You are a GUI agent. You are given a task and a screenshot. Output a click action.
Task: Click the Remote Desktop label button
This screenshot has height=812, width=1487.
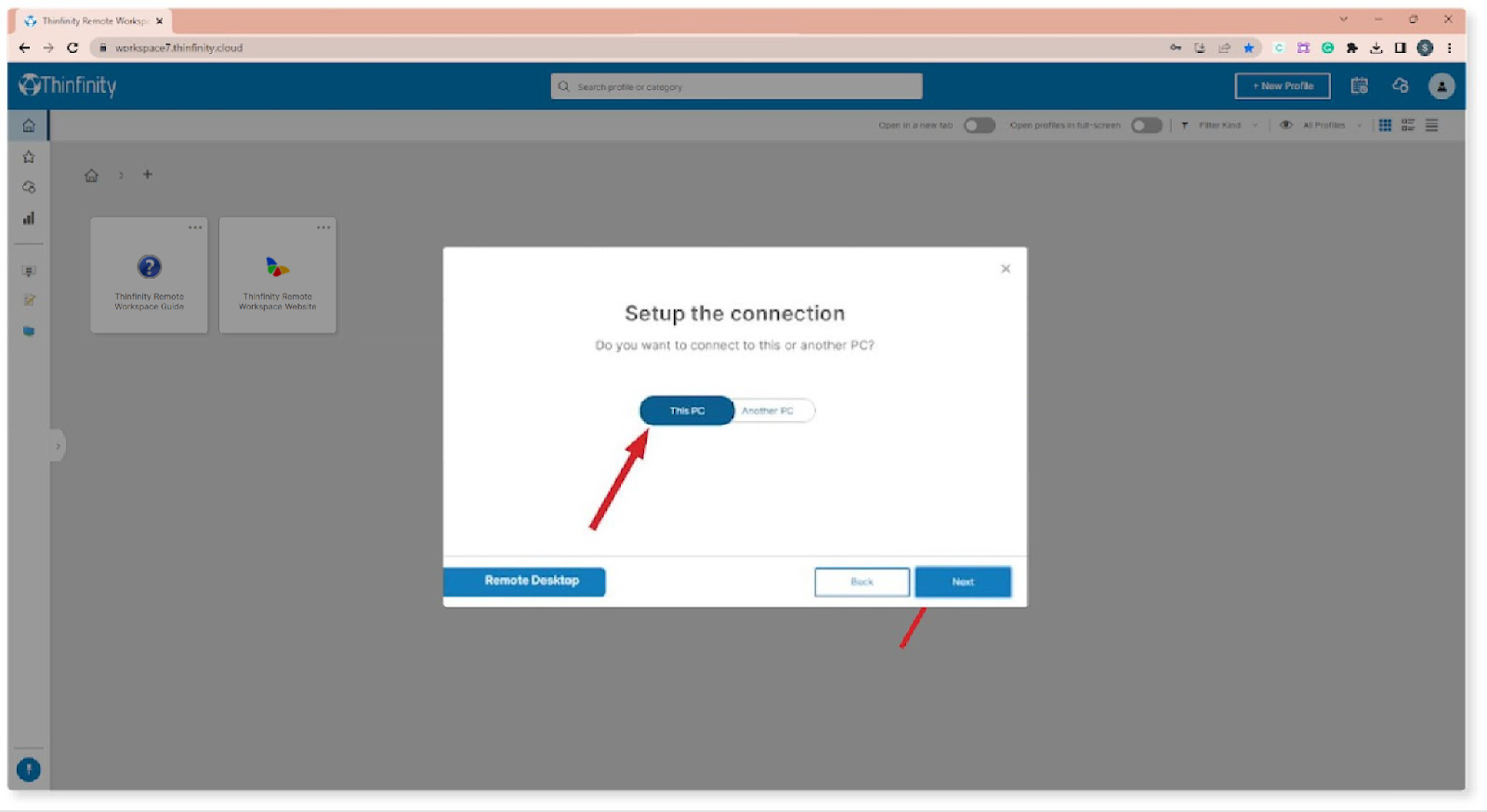click(524, 581)
